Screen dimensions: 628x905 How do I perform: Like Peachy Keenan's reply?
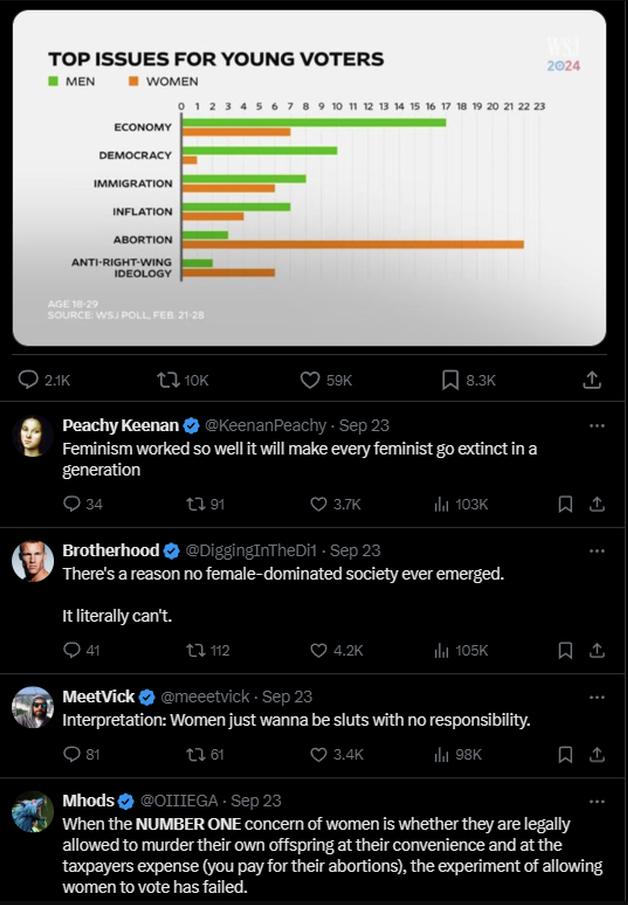(x=319, y=504)
